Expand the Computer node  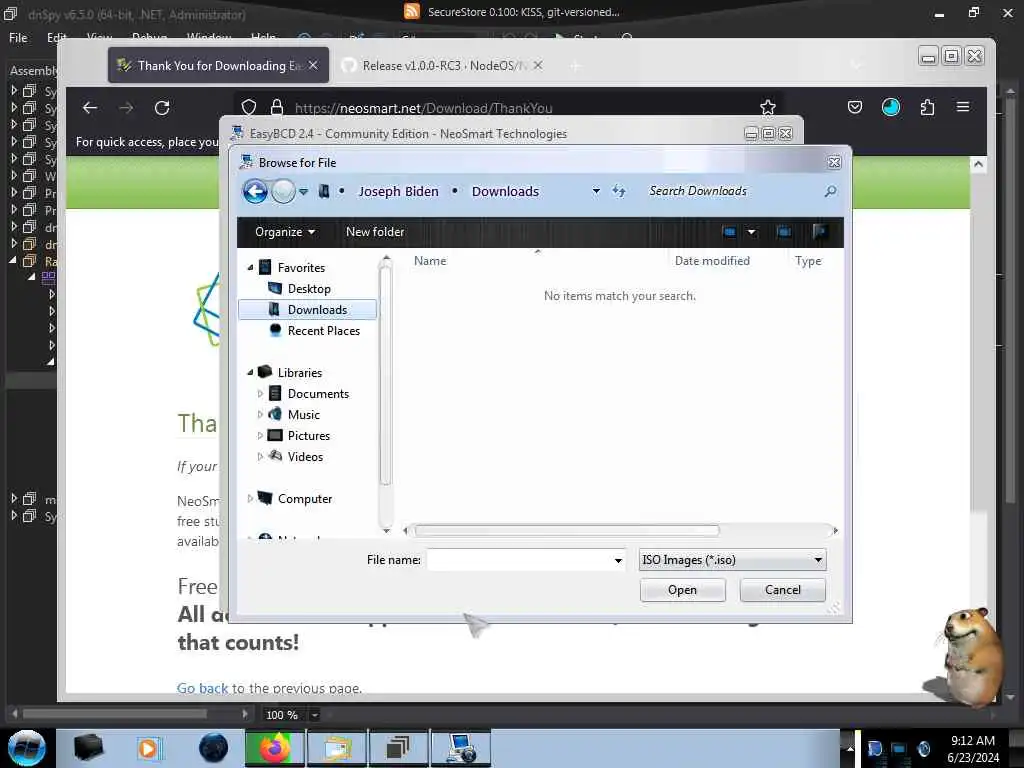(x=250, y=498)
